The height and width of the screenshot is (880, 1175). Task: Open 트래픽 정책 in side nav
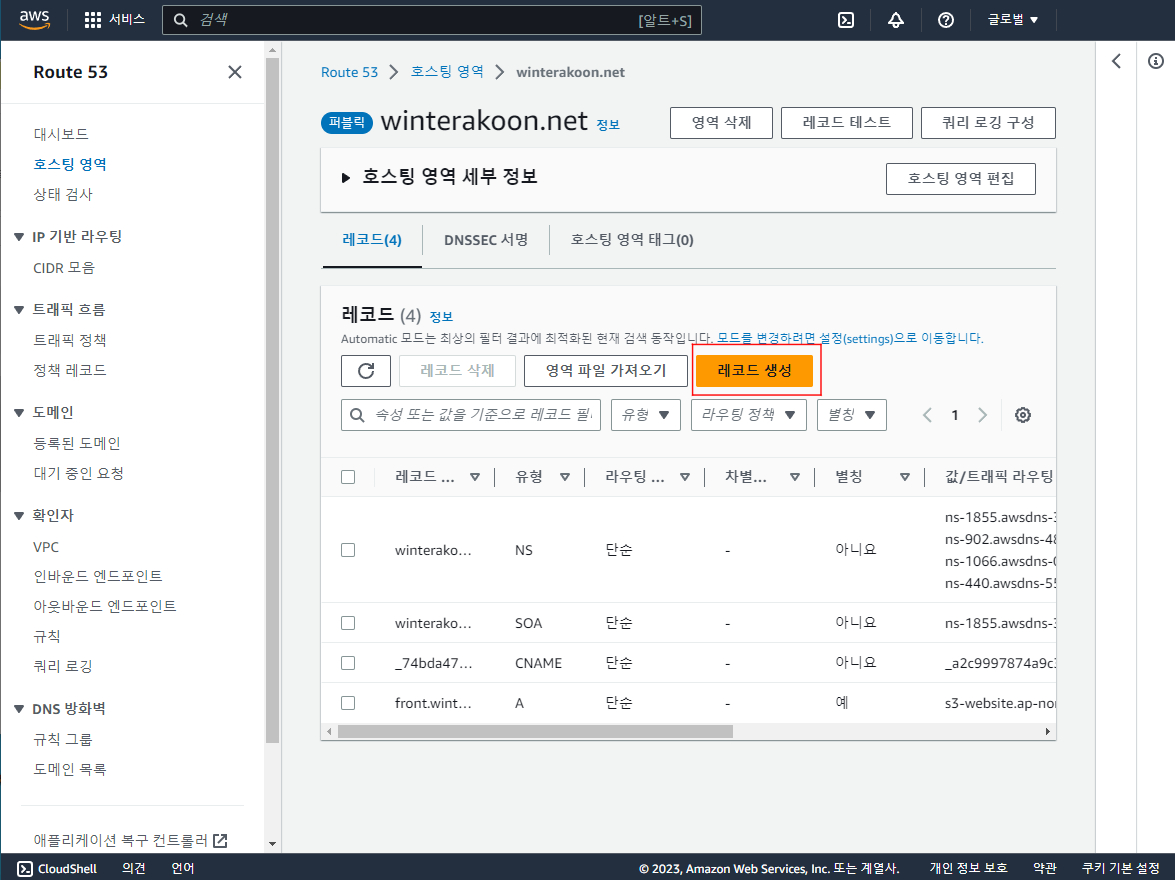70,340
